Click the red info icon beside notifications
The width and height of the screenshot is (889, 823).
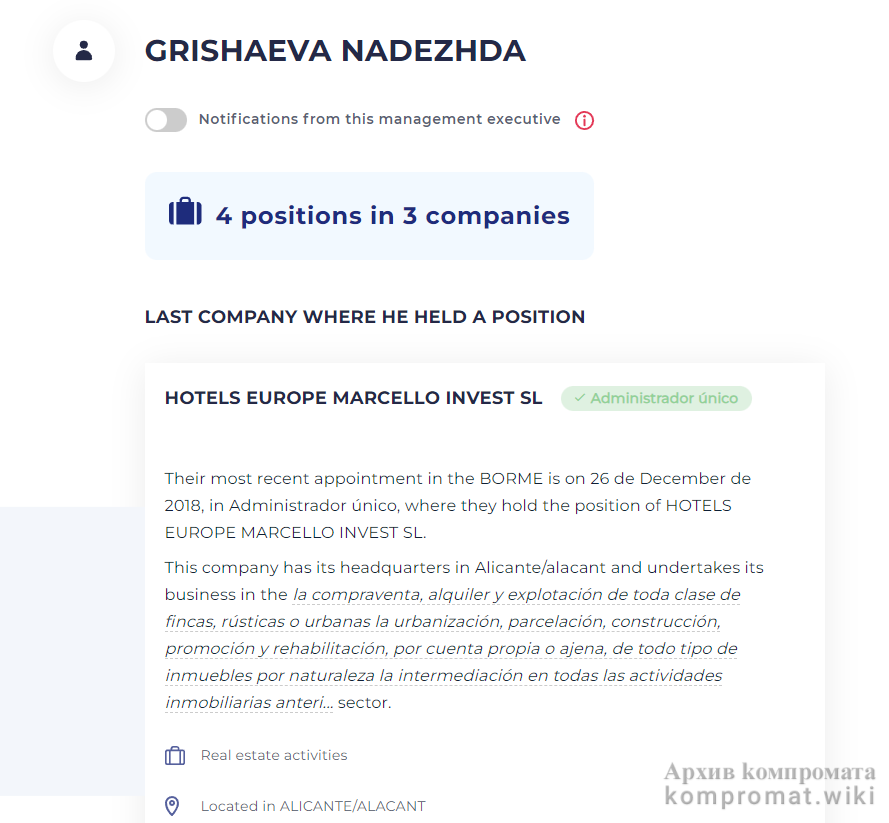(x=585, y=121)
